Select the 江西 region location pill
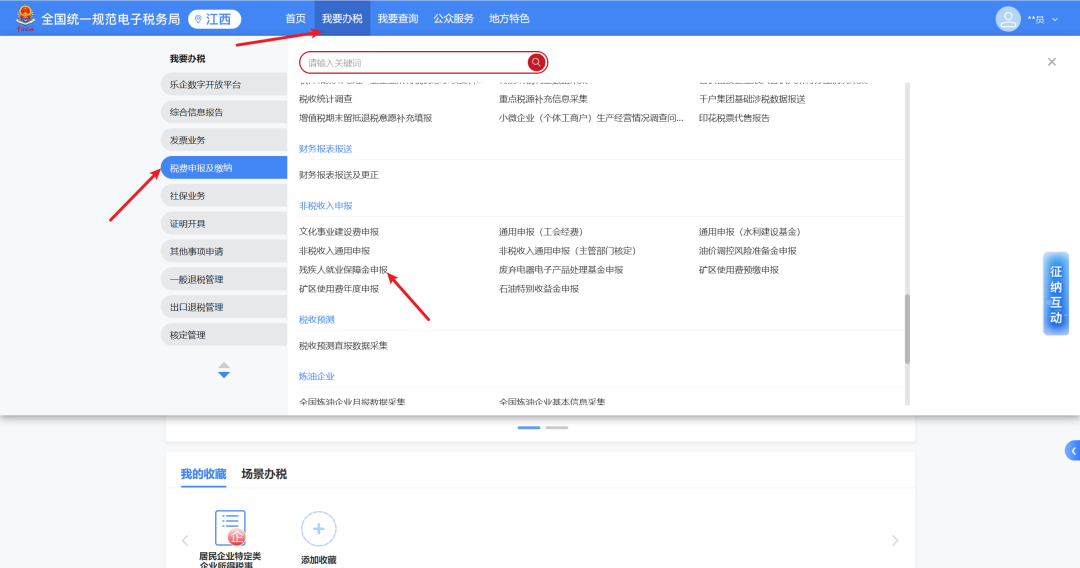 pos(215,19)
